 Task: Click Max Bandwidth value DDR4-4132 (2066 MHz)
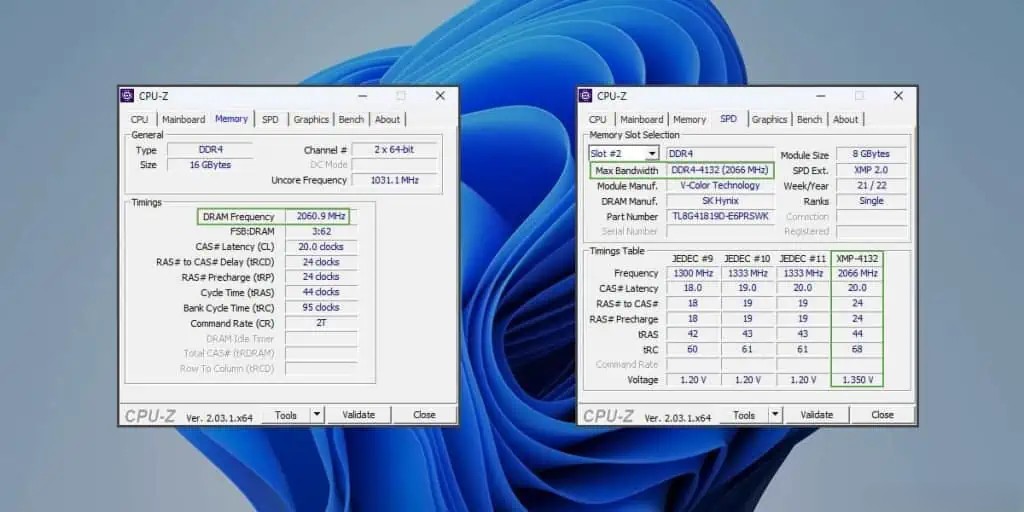[x=720, y=170]
